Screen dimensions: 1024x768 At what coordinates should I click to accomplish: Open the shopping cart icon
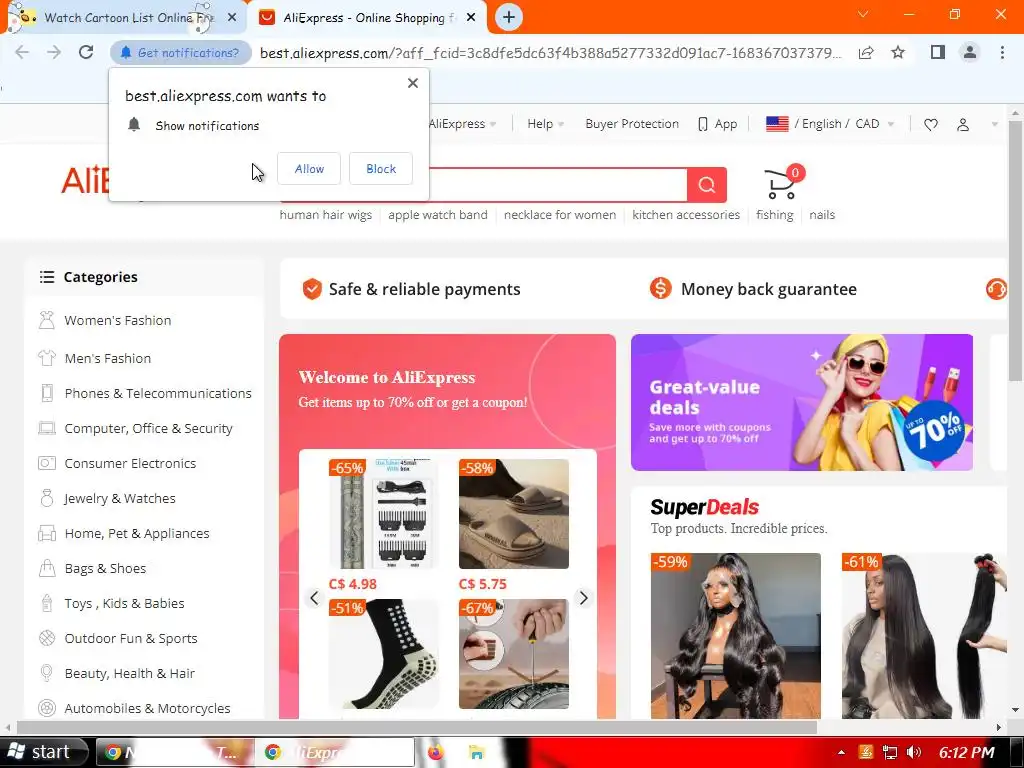783,183
